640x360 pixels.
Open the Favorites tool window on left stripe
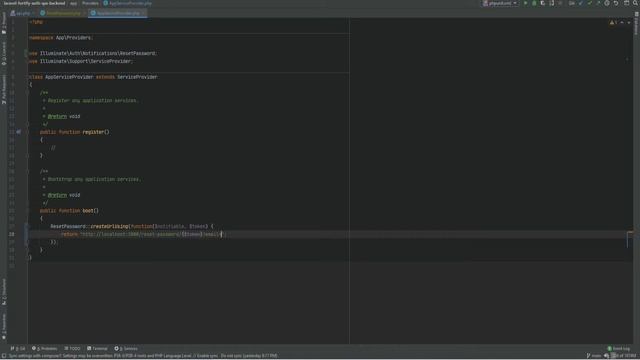[x=4, y=327]
